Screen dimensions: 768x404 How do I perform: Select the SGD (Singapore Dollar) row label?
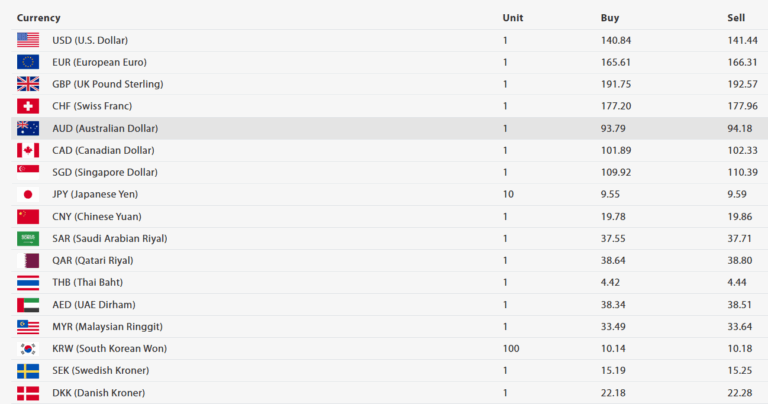point(105,172)
